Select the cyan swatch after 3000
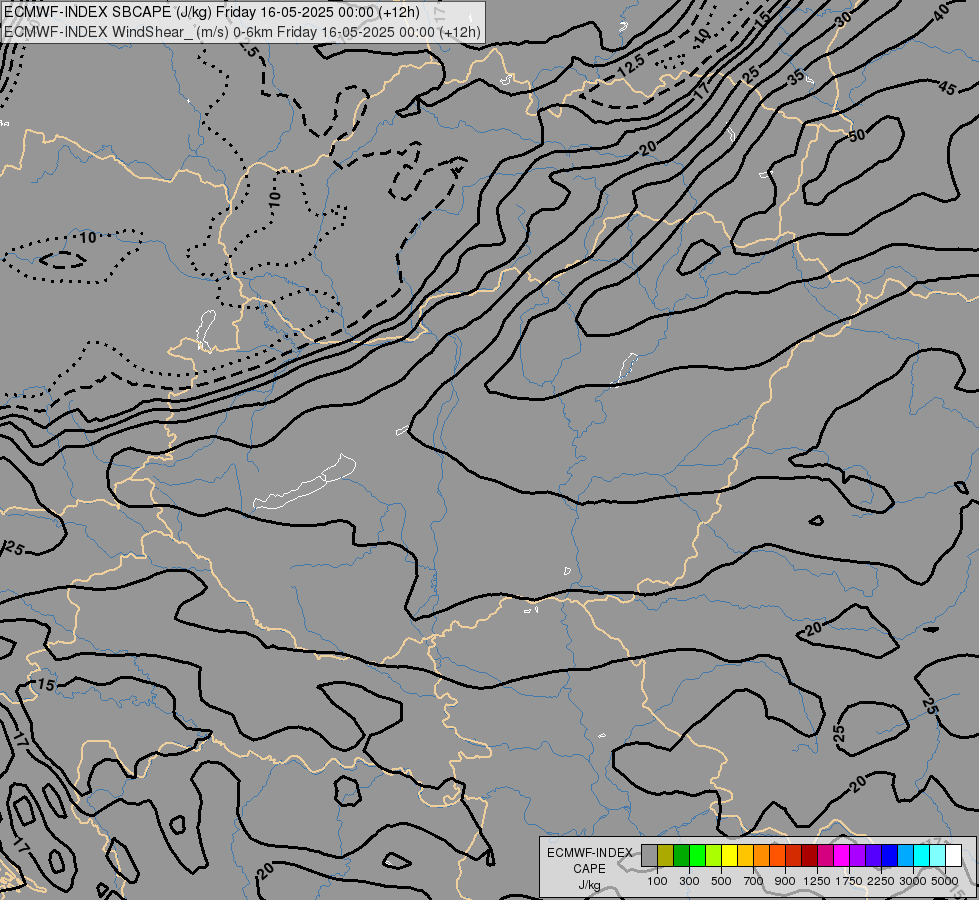This screenshot has height=900, width=979. pyautogui.click(x=921, y=855)
